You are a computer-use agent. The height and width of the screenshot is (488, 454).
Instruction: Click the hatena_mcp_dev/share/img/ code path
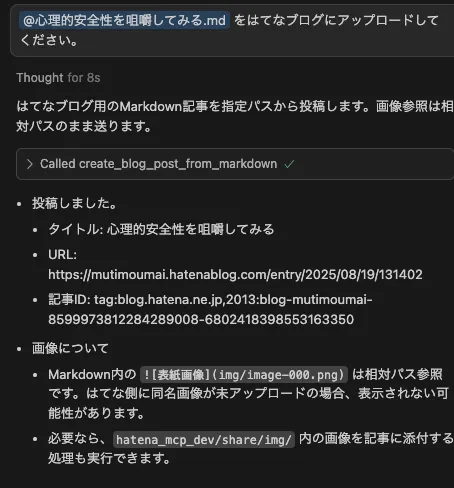click(204, 439)
